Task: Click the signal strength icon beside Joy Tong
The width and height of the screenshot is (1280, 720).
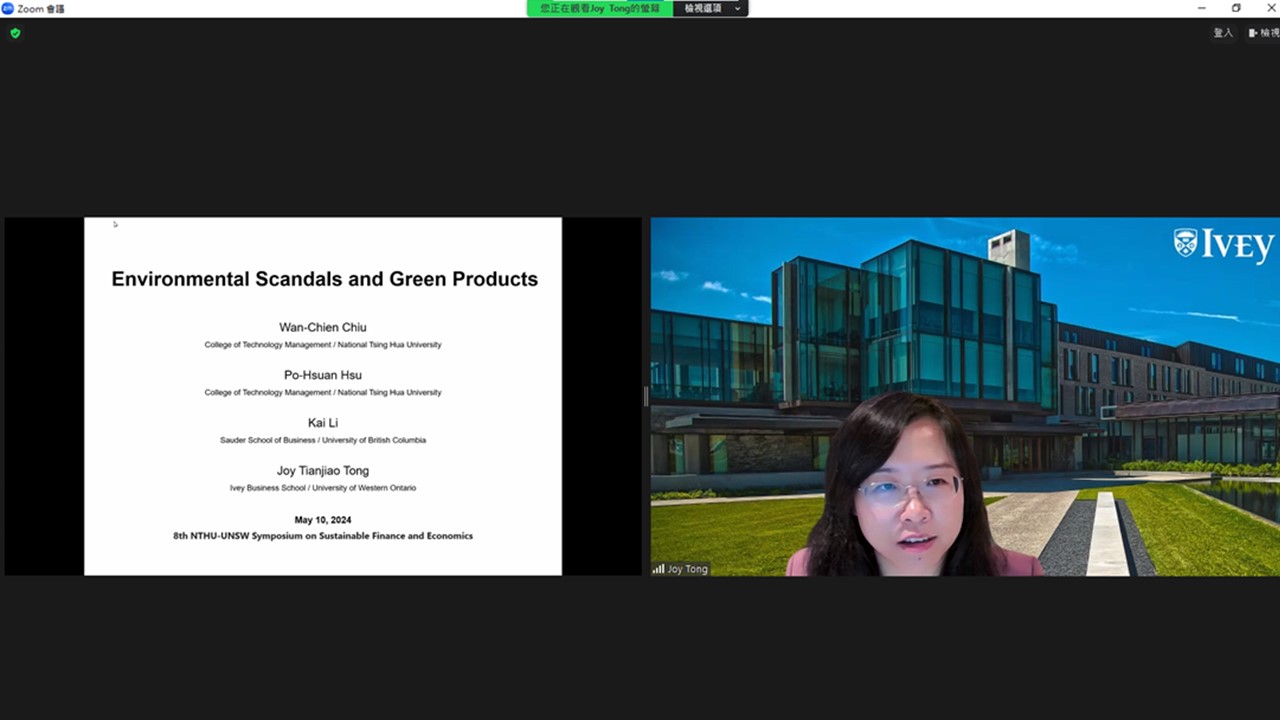Action: click(659, 569)
